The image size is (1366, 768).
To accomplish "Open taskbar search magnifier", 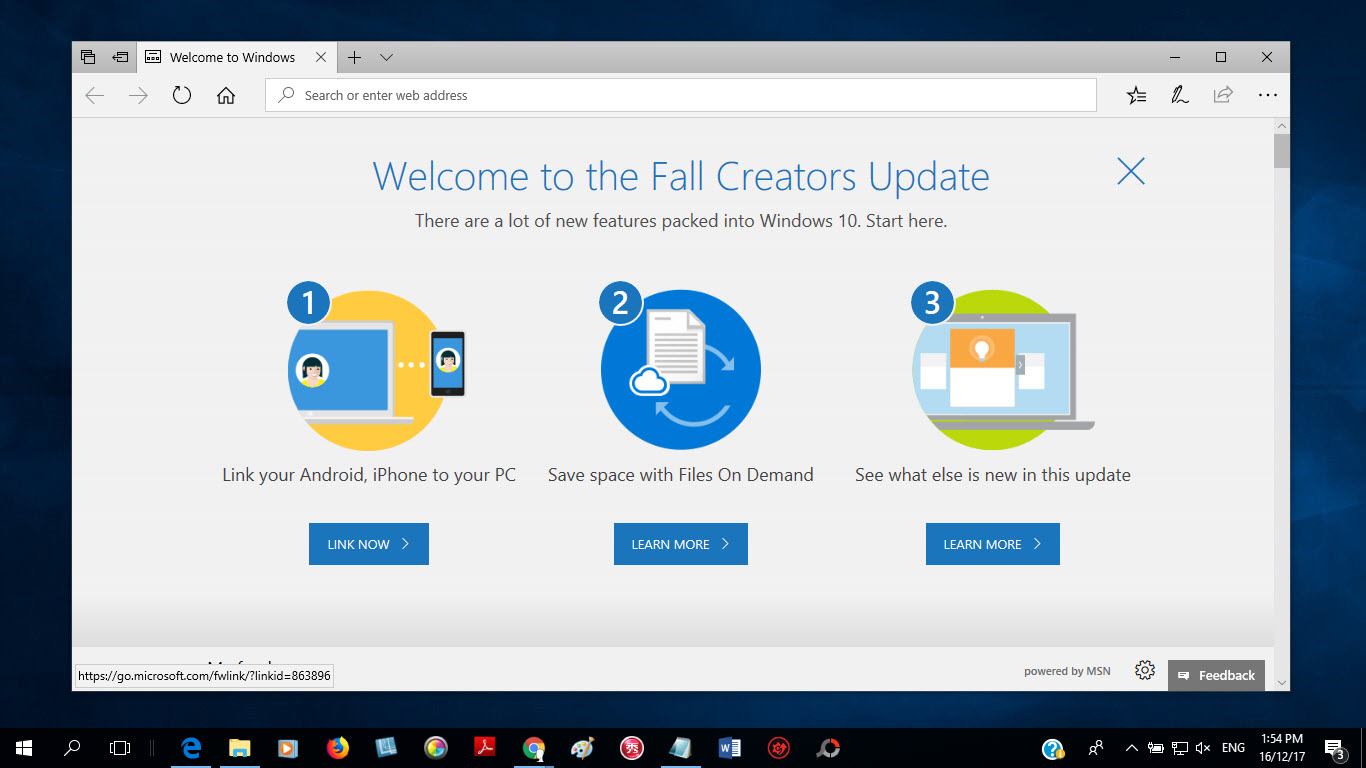I will [72, 747].
